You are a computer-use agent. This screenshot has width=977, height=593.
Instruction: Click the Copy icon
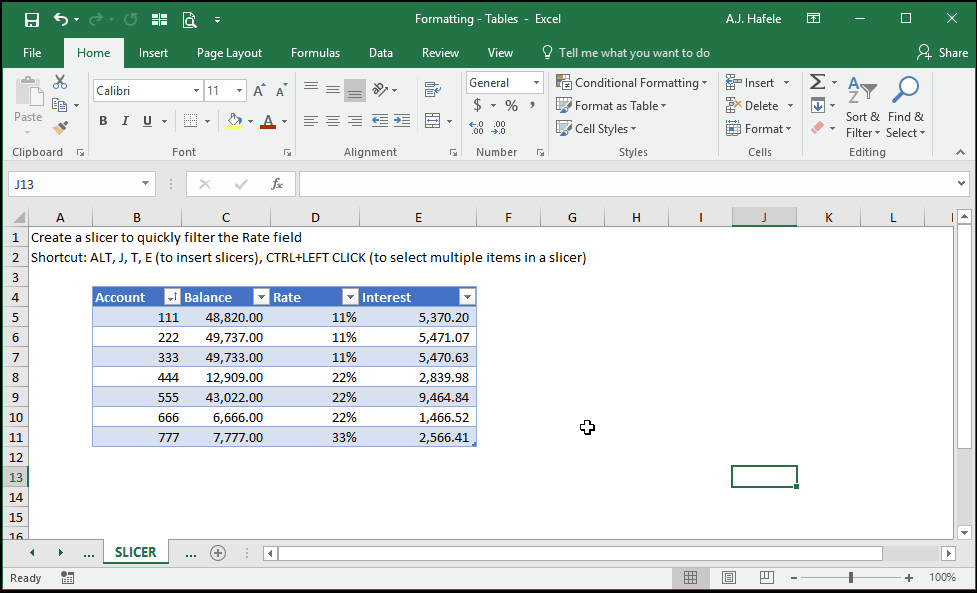[60, 105]
